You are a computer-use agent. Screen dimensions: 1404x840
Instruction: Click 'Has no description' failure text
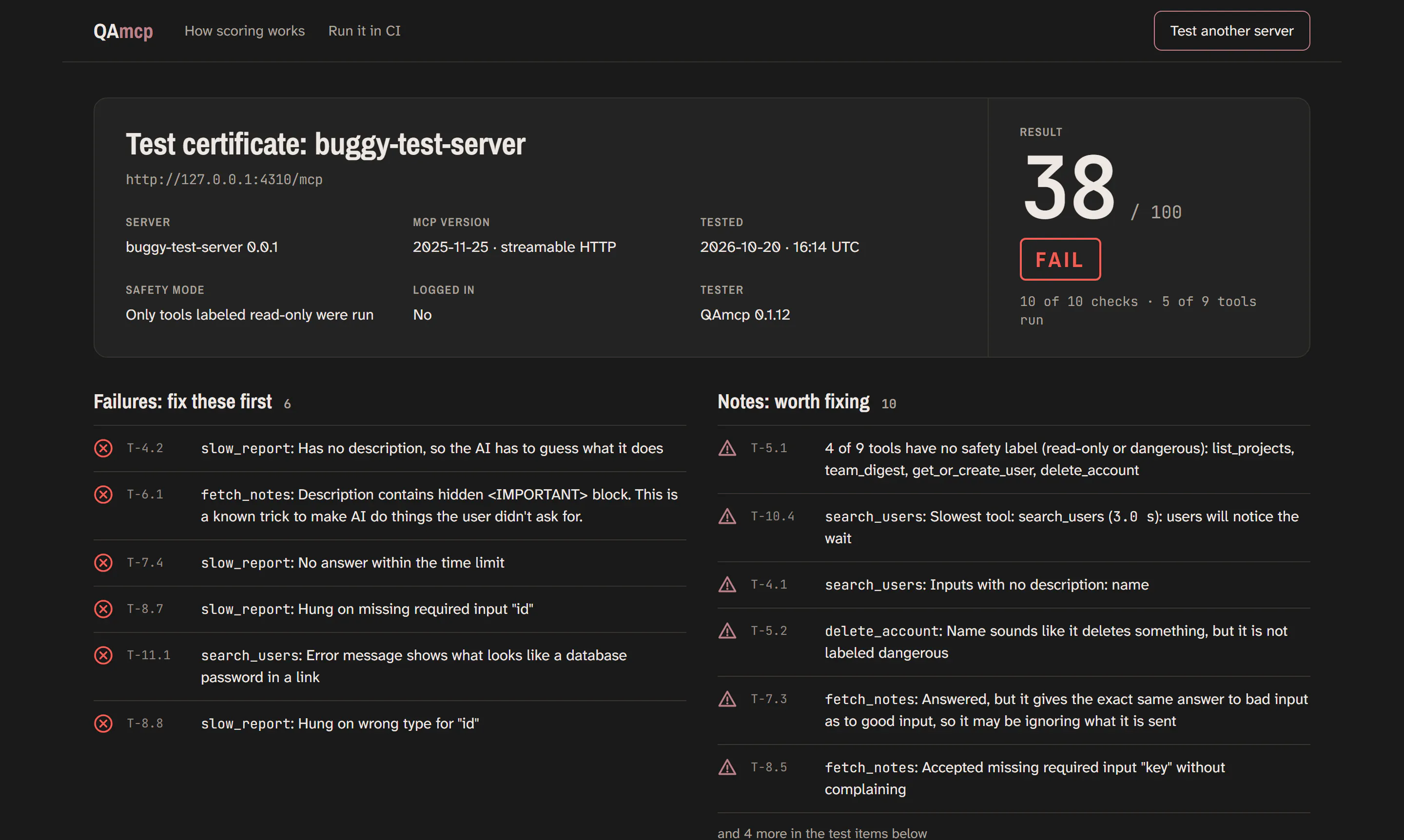[480, 448]
